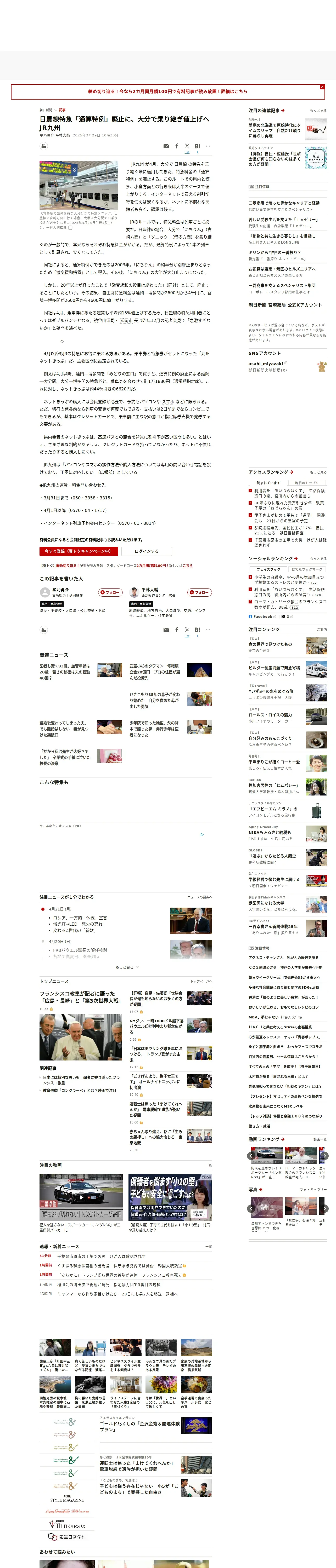The image size is (336, 1568).
Task: Go to 記事 breadcrumb link
Action: pos(62,110)
